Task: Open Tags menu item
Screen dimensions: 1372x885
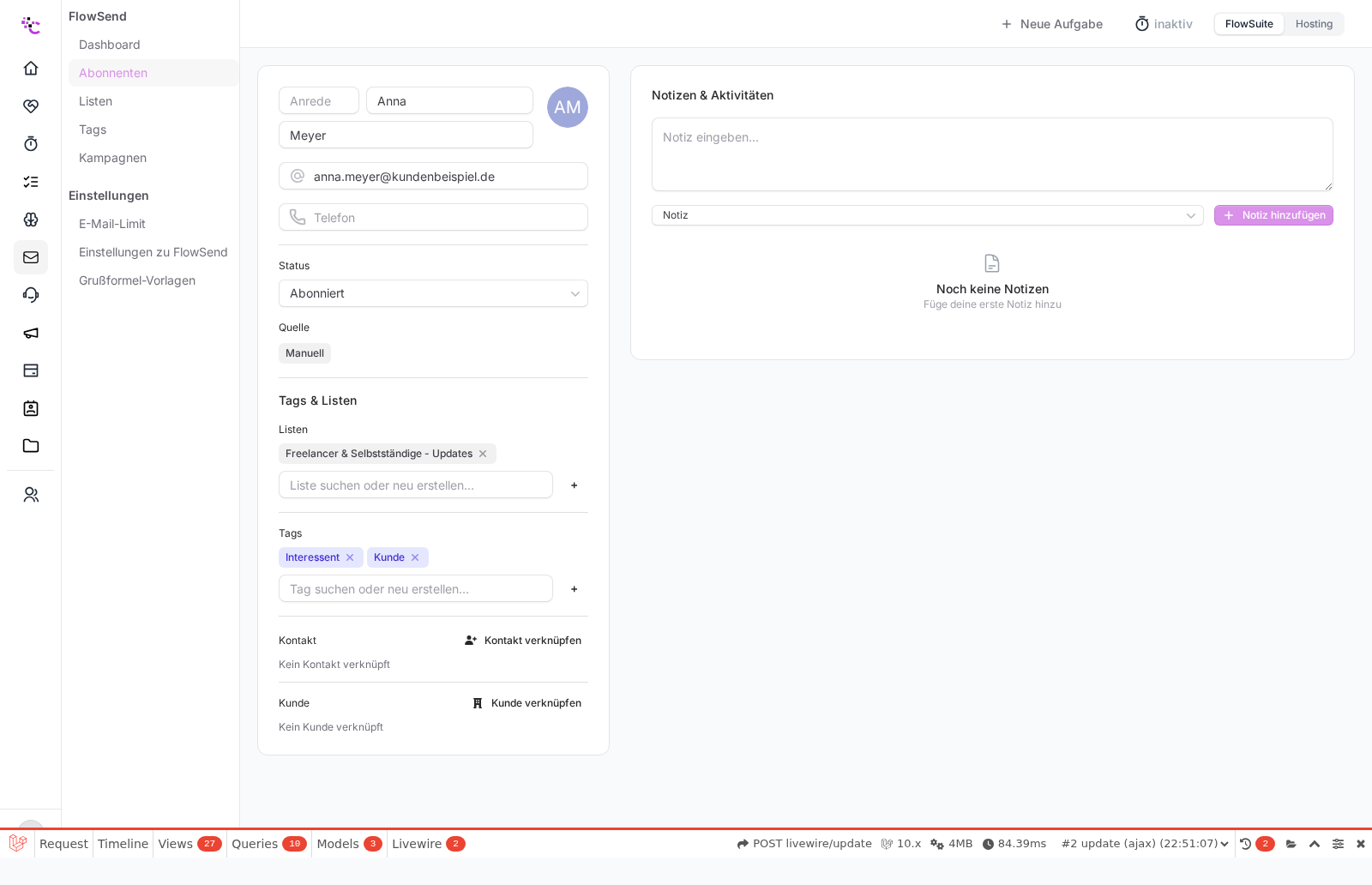Action: [153, 129]
